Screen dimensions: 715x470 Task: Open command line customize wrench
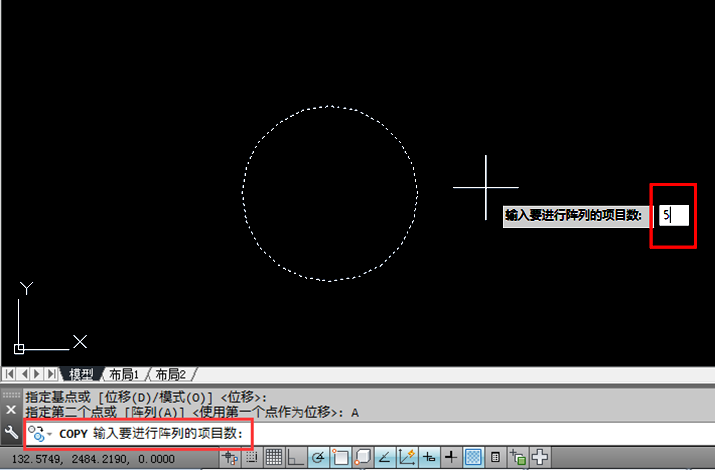pyautogui.click(x=11, y=433)
